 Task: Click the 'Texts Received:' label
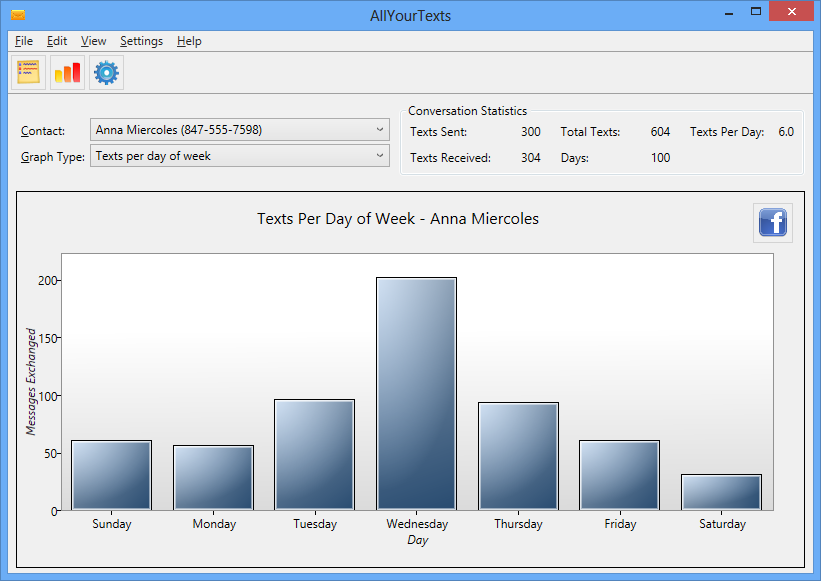point(450,158)
